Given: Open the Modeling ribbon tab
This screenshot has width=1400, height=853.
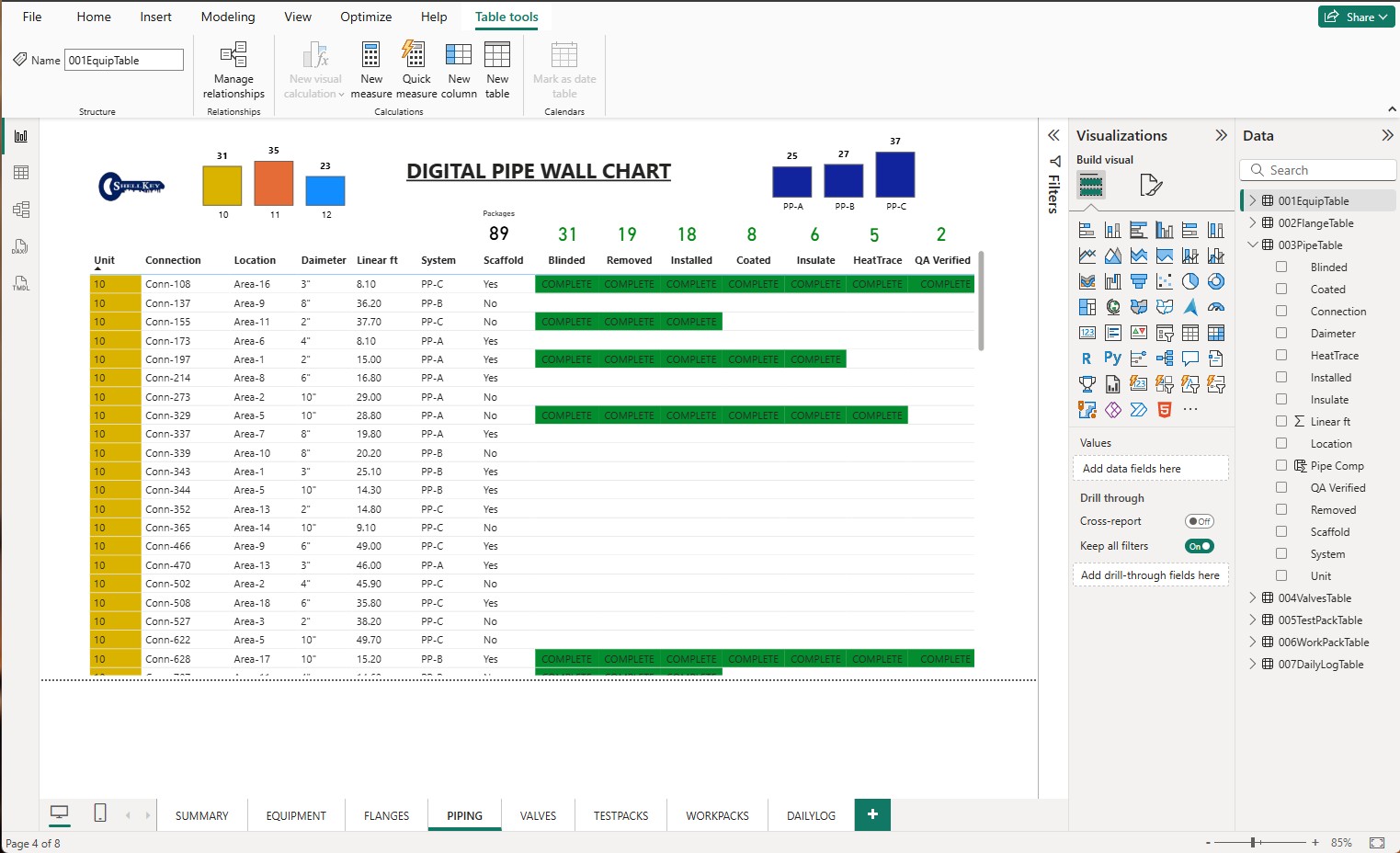Looking at the screenshot, I should pyautogui.click(x=227, y=16).
